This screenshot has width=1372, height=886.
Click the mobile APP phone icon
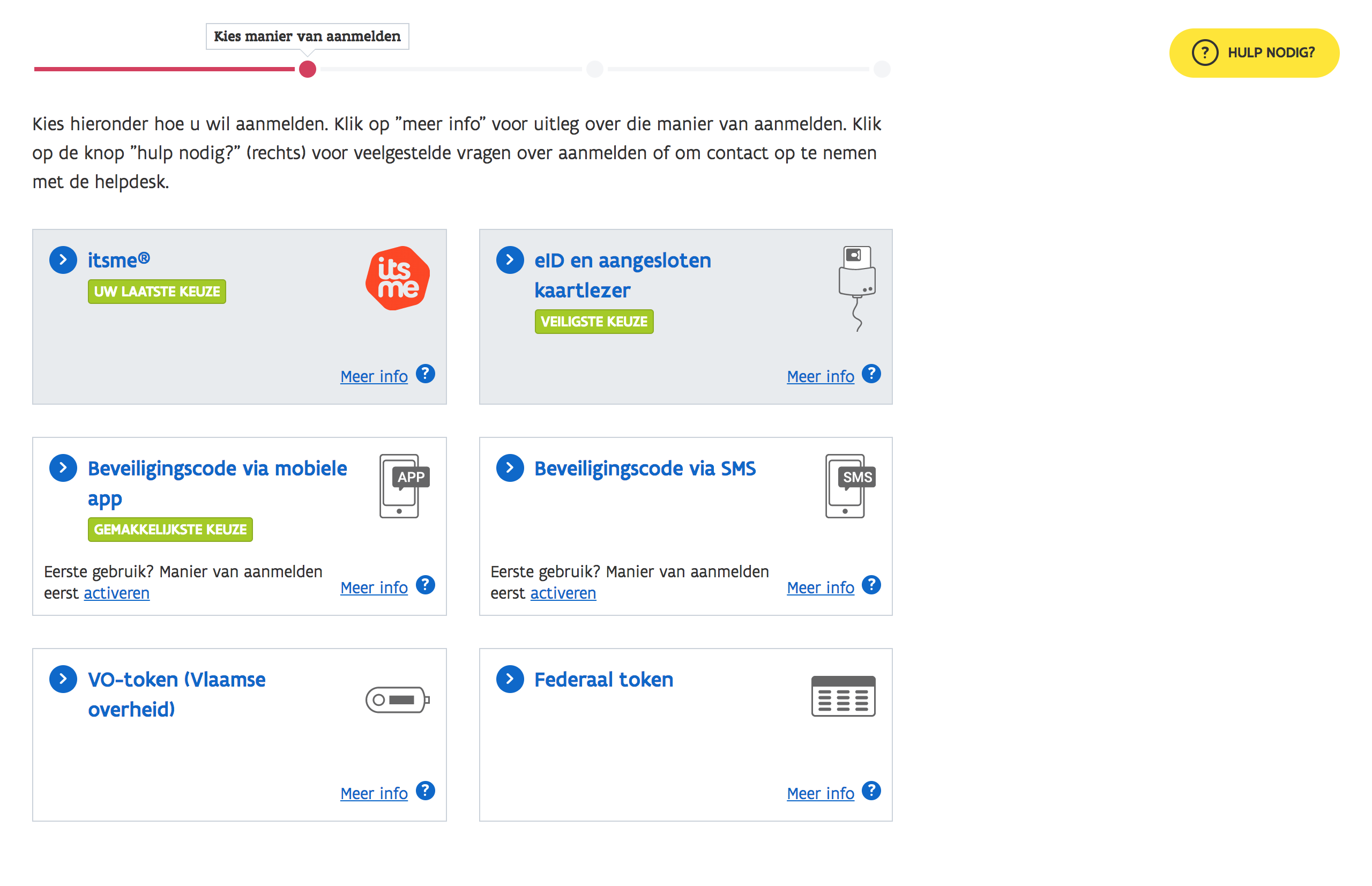point(403,486)
